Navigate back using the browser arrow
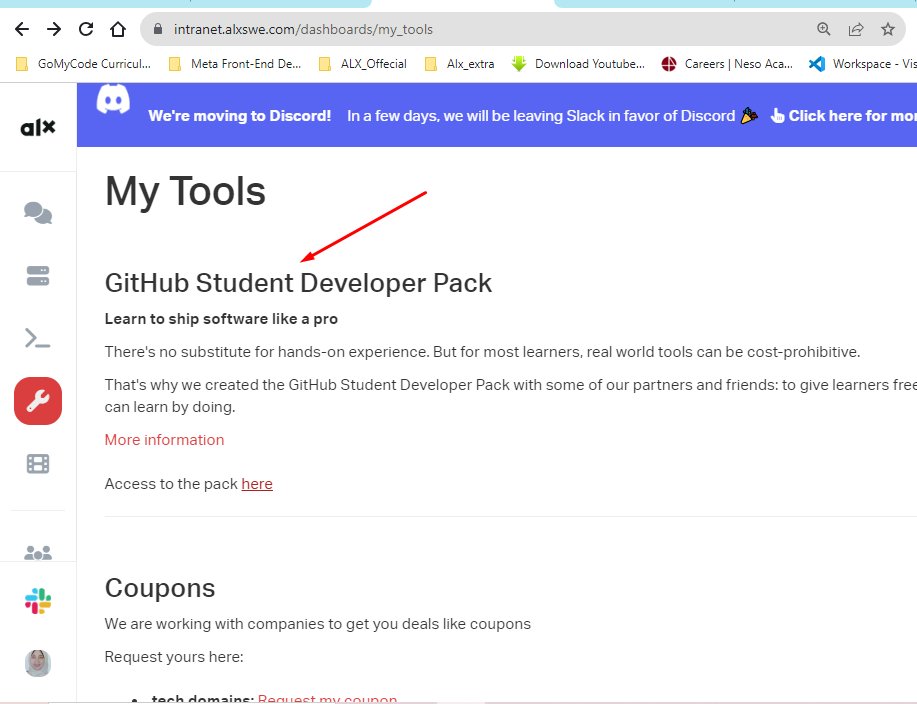The height and width of the screenshot is (704, 917). [x=20, y=29]
